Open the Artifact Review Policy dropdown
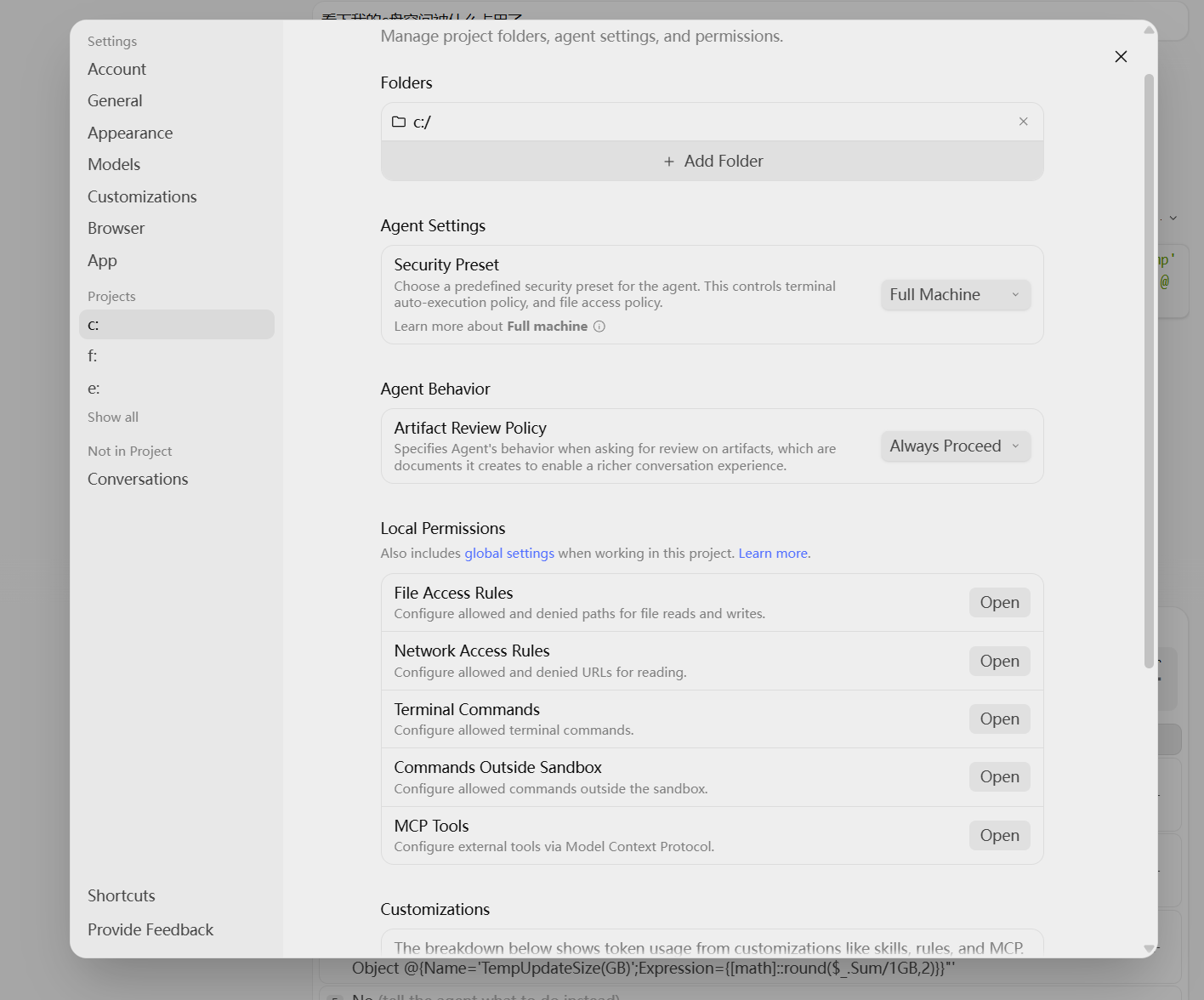This screenshot has height=1000, width=1204. (x=956, y=446)
